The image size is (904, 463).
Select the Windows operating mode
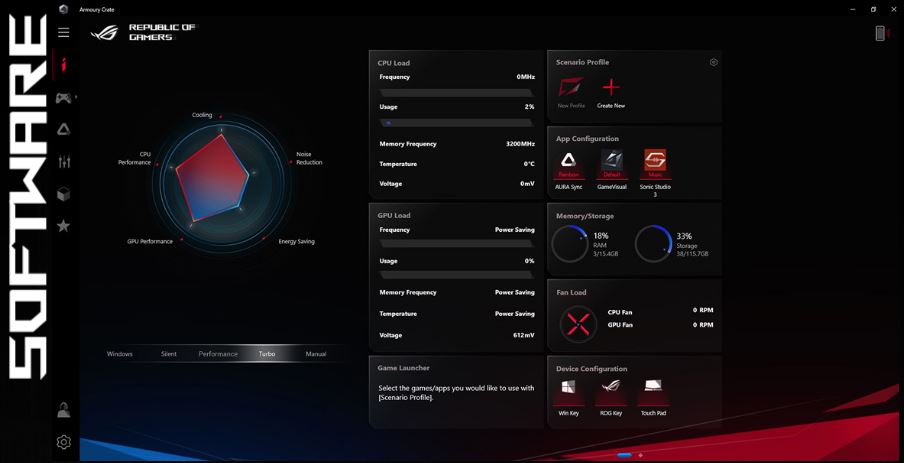pos(120,354)
